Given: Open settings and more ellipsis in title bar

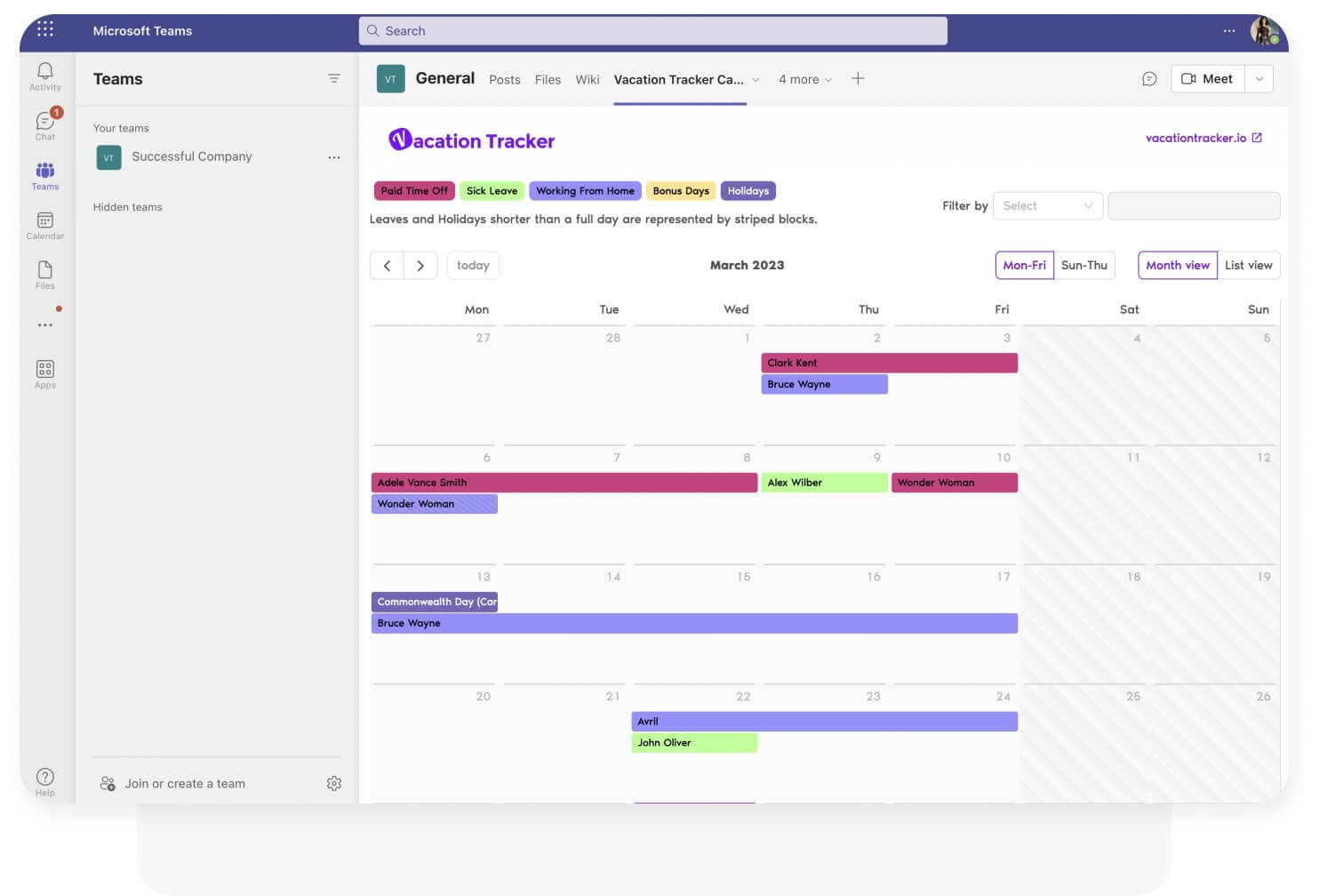Looking at the screenshot, I should pos(1229,30).
